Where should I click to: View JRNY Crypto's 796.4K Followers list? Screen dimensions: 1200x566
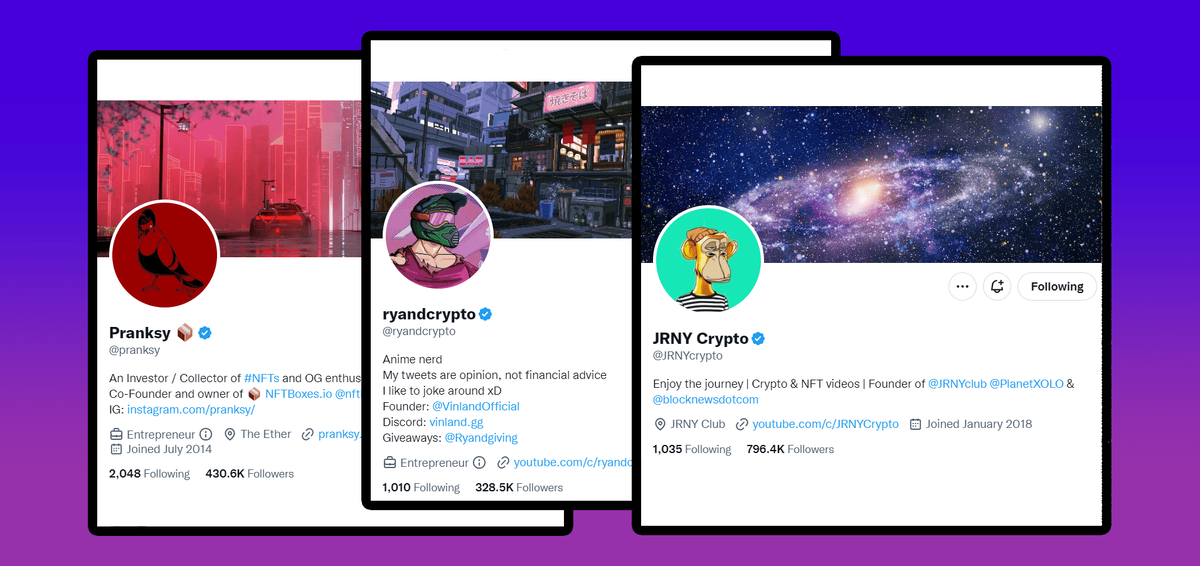(x=790, y=450)
